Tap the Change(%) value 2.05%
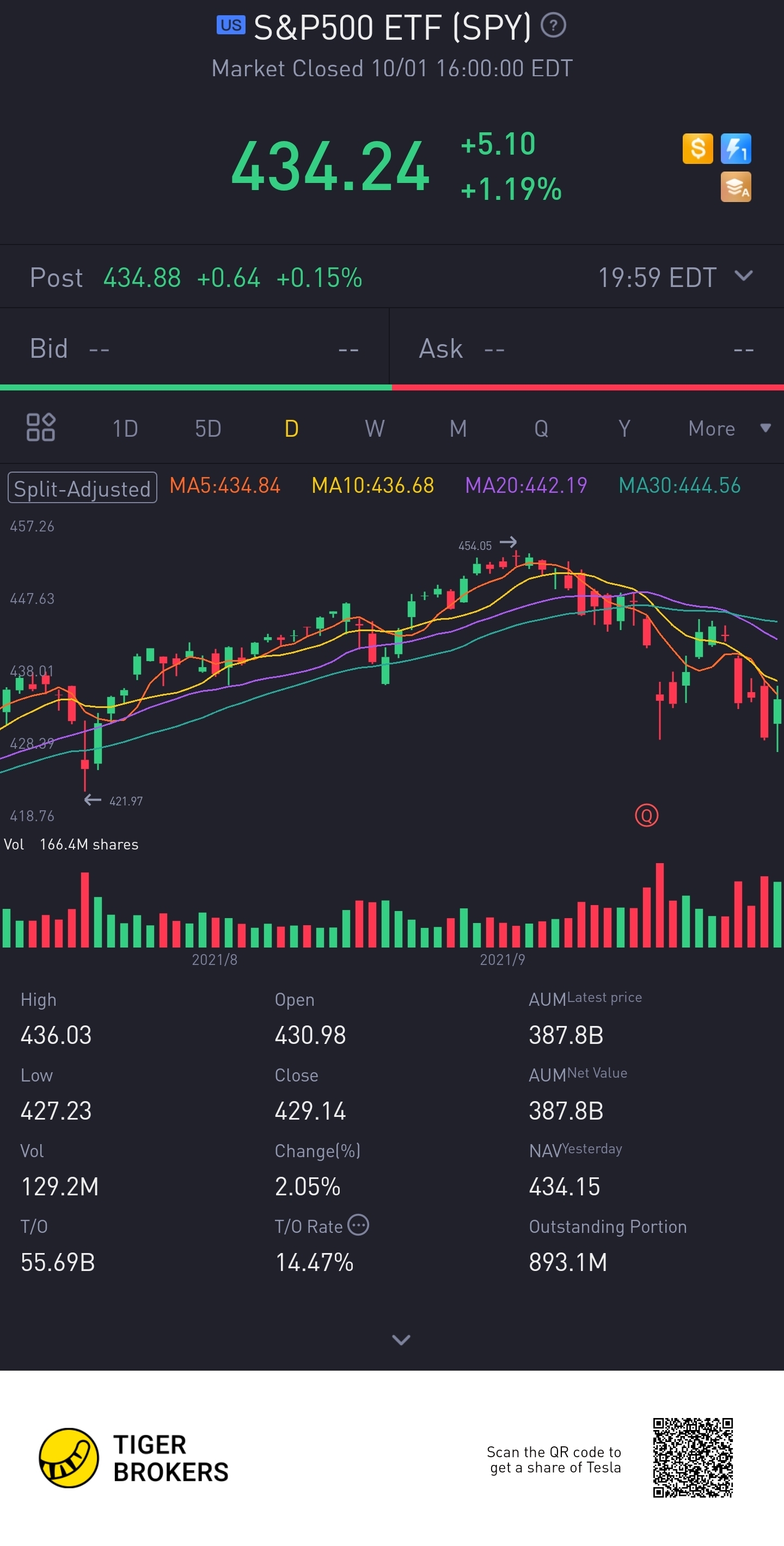This screenshot has width=784, height=1546. click(x=307, y=1187)
